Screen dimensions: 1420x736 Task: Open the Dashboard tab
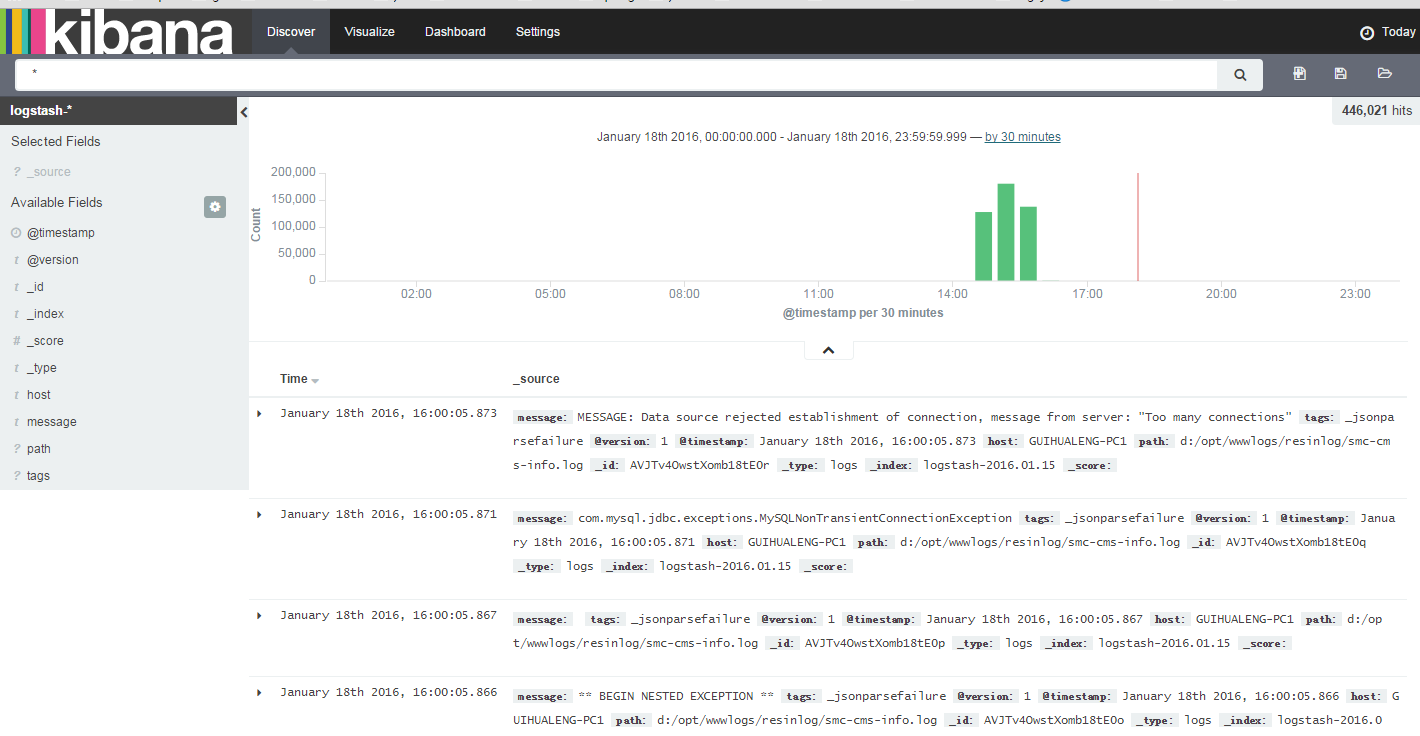[455, 32]
